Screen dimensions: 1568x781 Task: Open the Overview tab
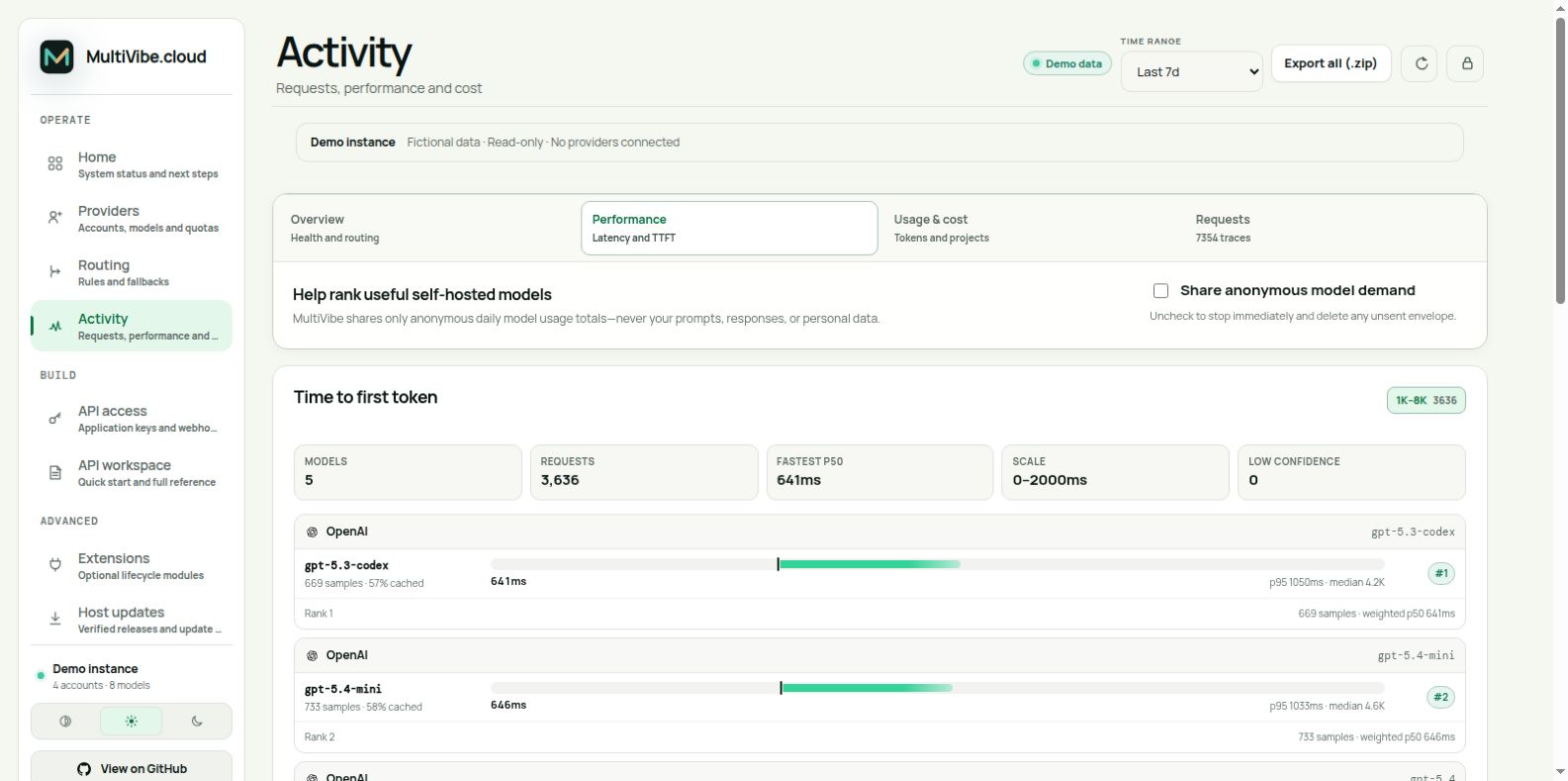425,228
